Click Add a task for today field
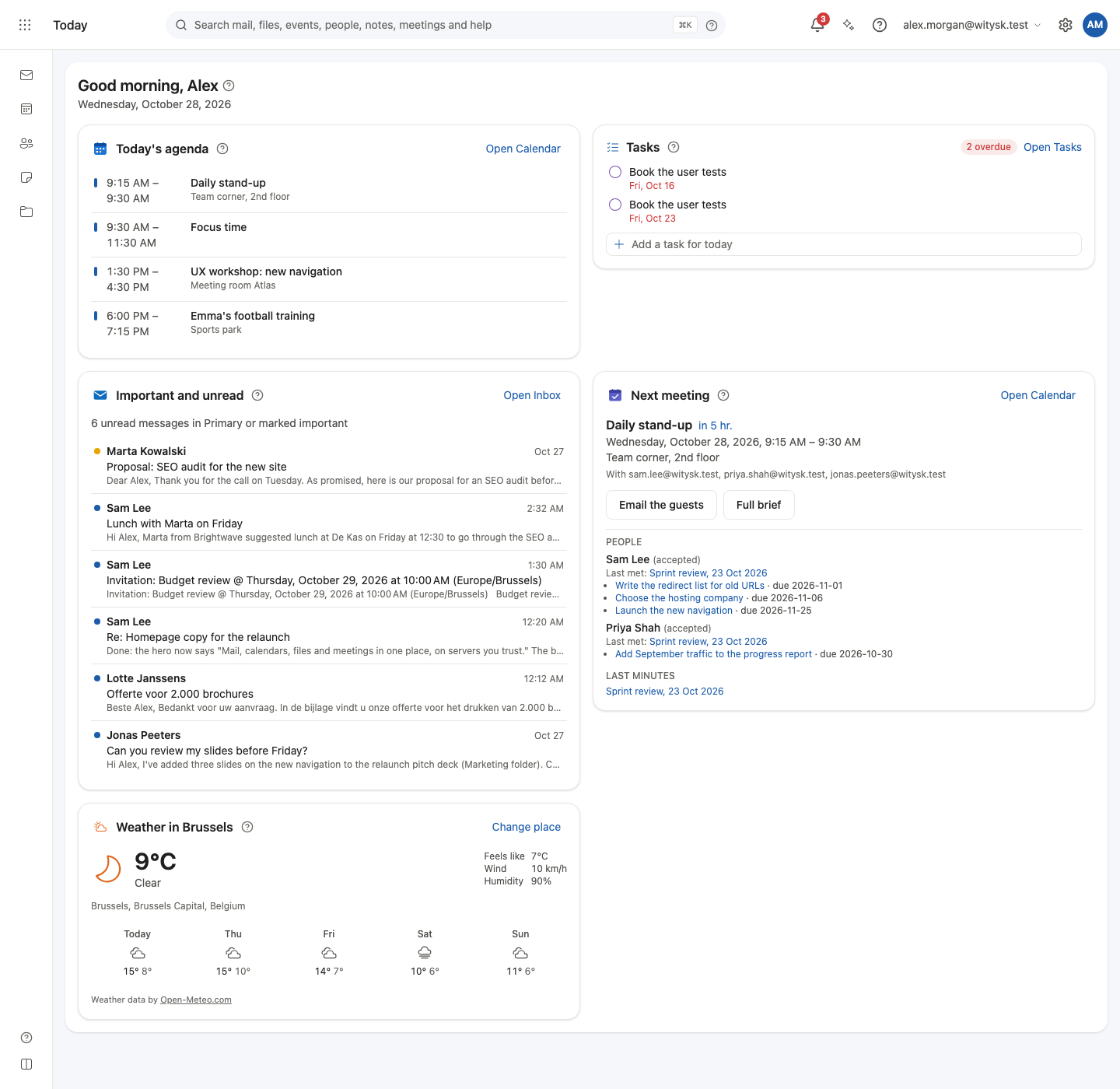Screen dimensions: 1120x1089 pos(844,244)
